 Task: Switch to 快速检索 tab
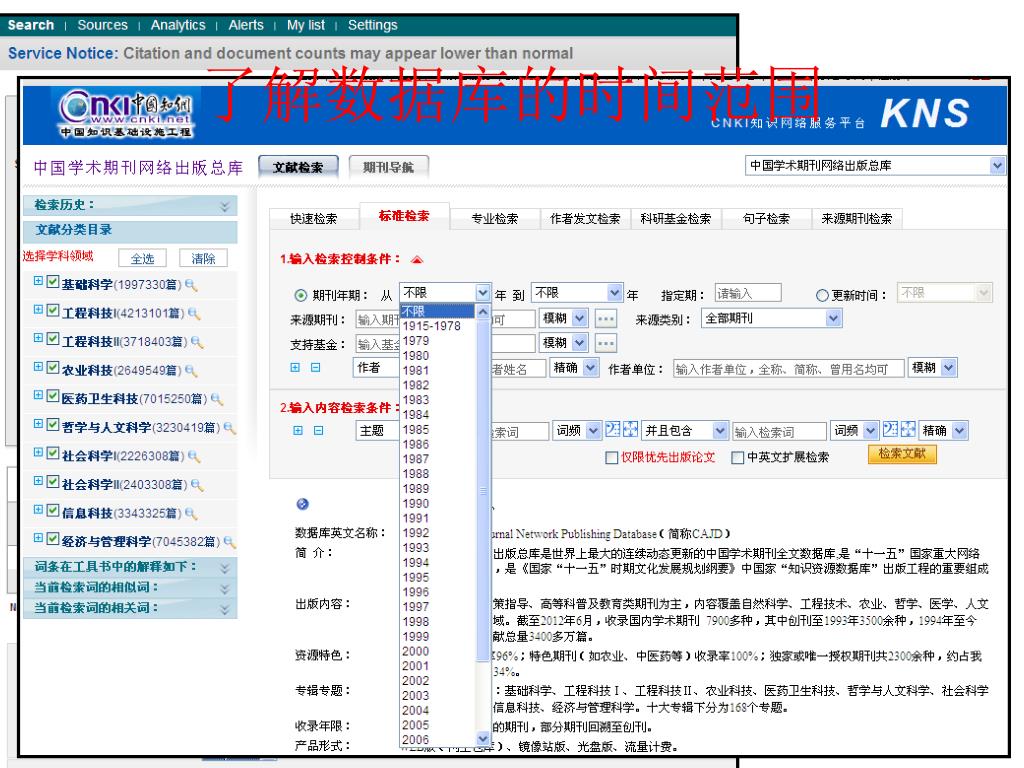click(x=313, y=219)
